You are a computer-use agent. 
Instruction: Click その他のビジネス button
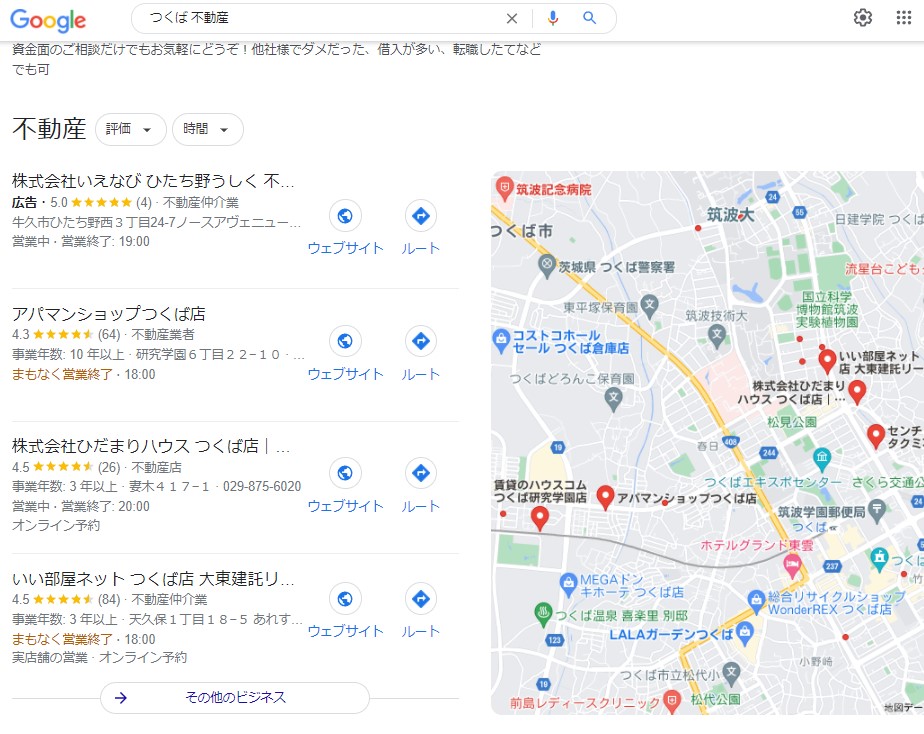pos(235,697)
